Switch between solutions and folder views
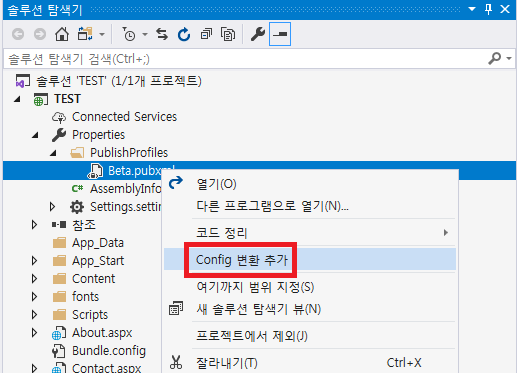The width and height of the screenshot is (517, 373). point(85,34)
